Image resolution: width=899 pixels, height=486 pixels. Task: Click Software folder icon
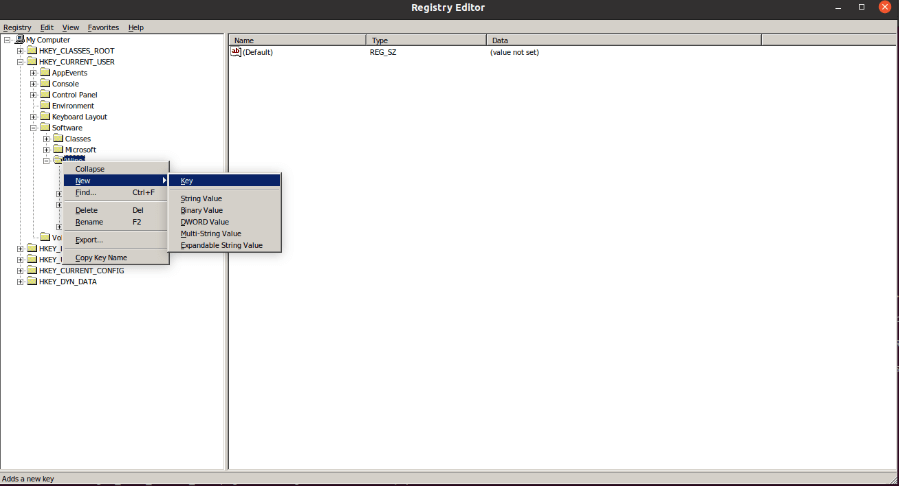pyautogui.click(x=45, y=127)
